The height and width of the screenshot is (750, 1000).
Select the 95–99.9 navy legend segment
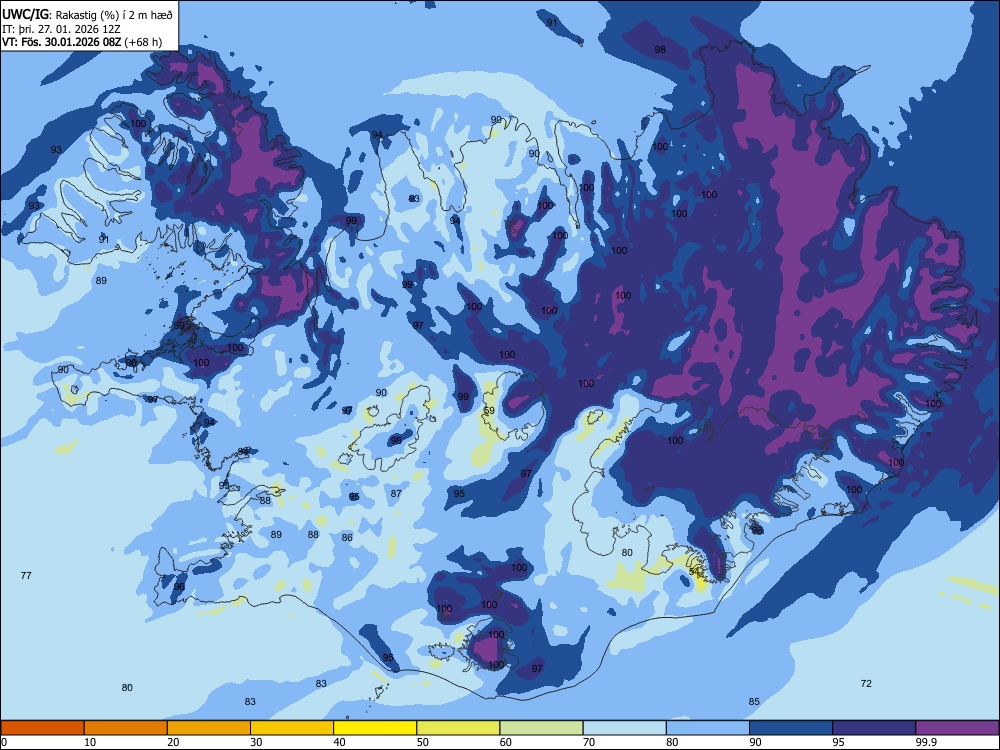coord(874,728)
